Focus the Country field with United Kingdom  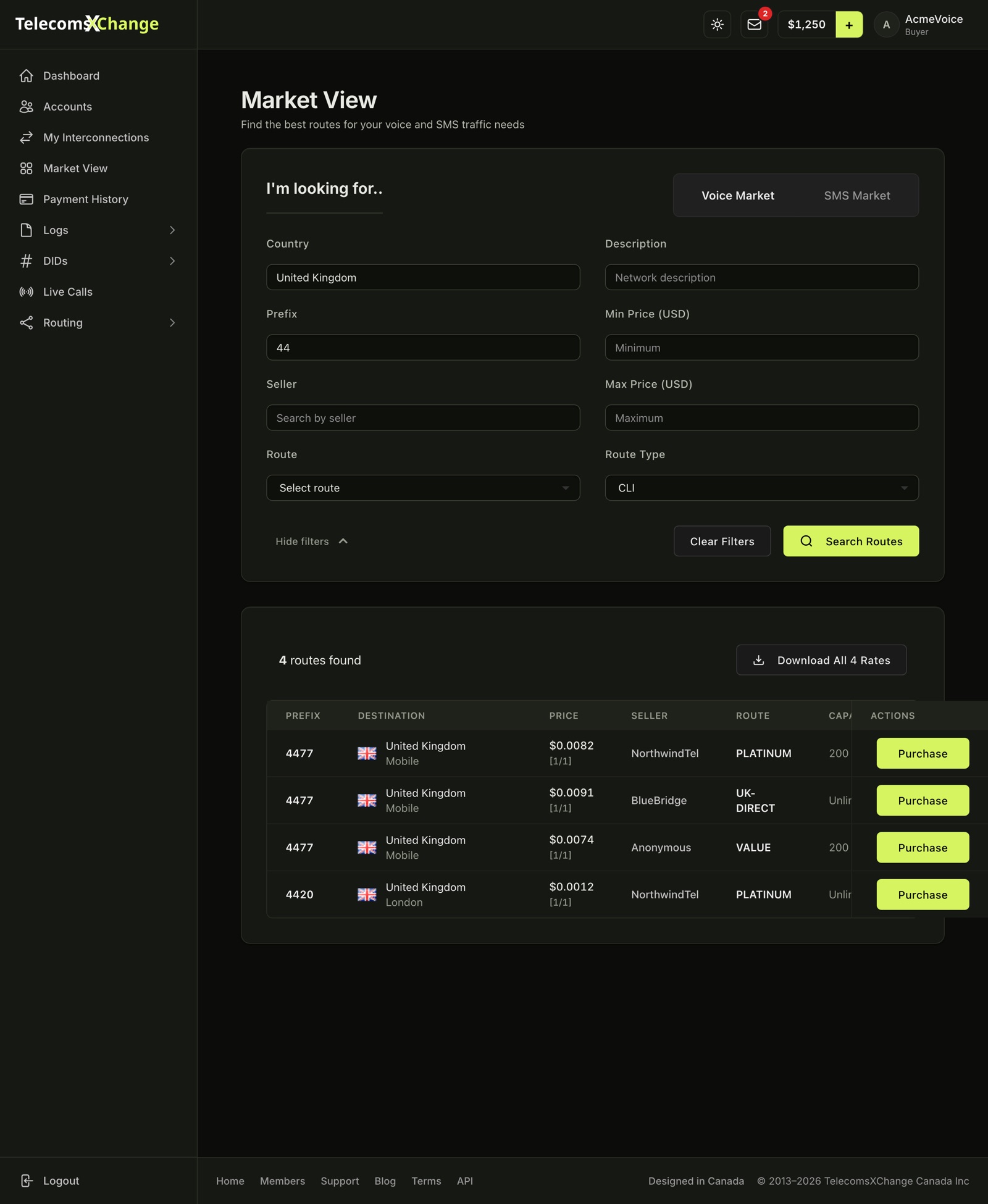(x=423, y=277)
